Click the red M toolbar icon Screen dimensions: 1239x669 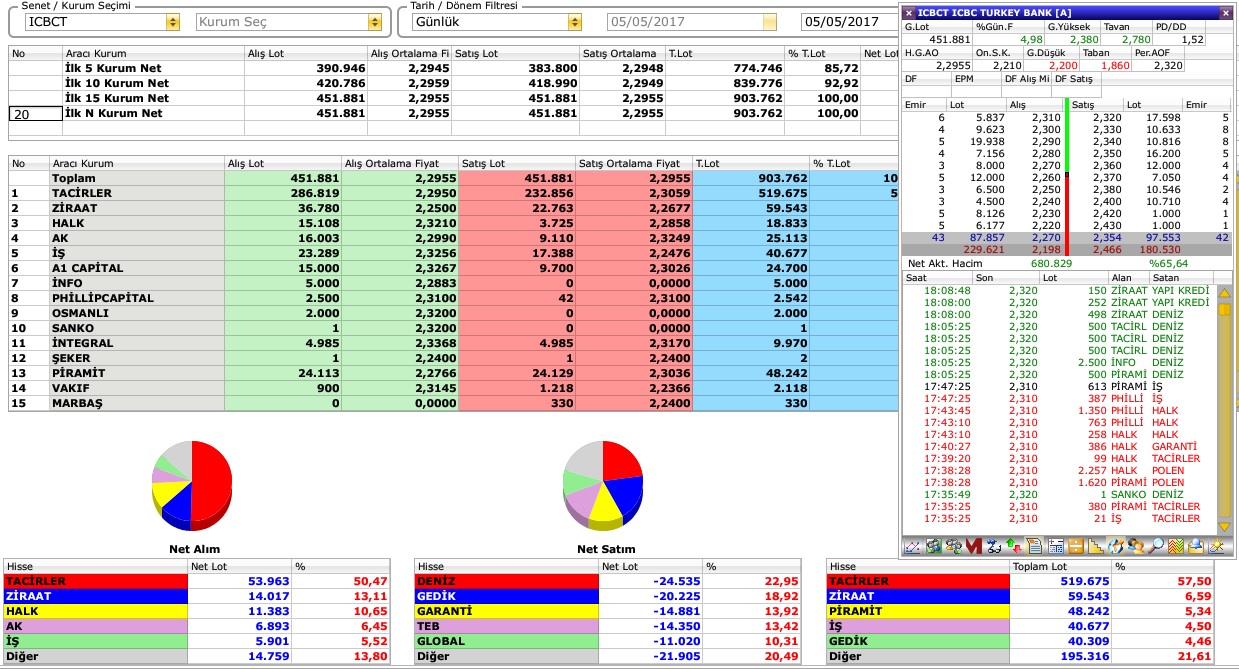pyautogui.click(x=973, y=547)
